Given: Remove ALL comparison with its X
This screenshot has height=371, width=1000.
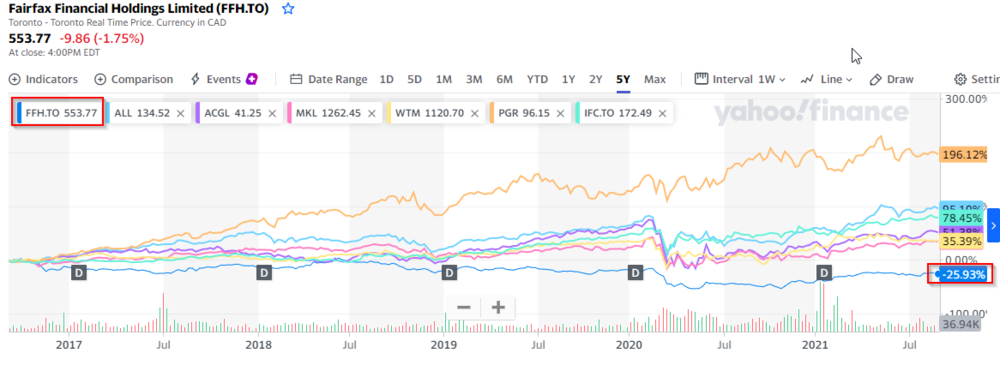Looking at the screenshot, I should click(180, 113).
